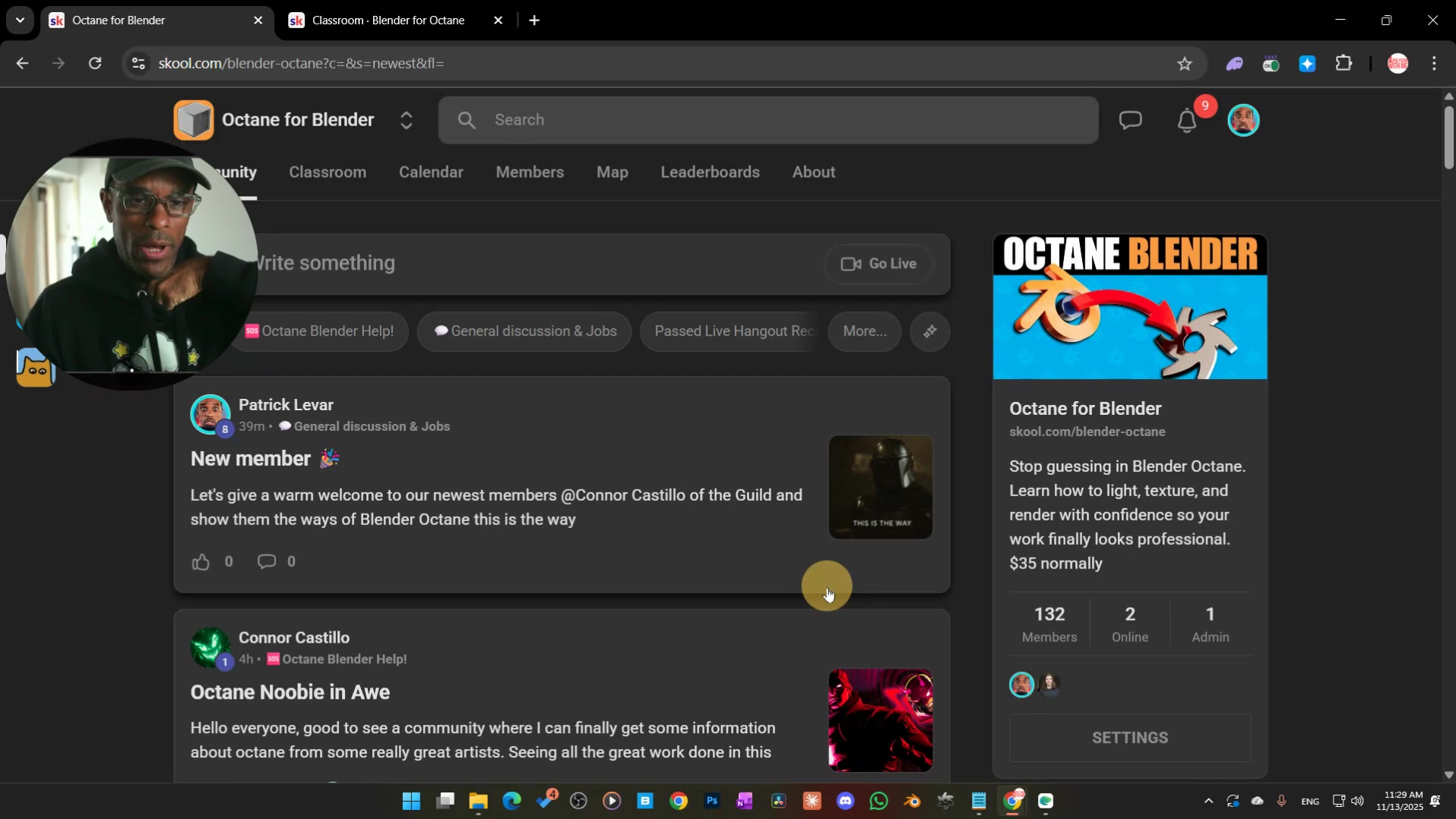Open the browser extensions puzzle icon
Viewport: 1456px width, 819px height.
(x=1344, y=64)
